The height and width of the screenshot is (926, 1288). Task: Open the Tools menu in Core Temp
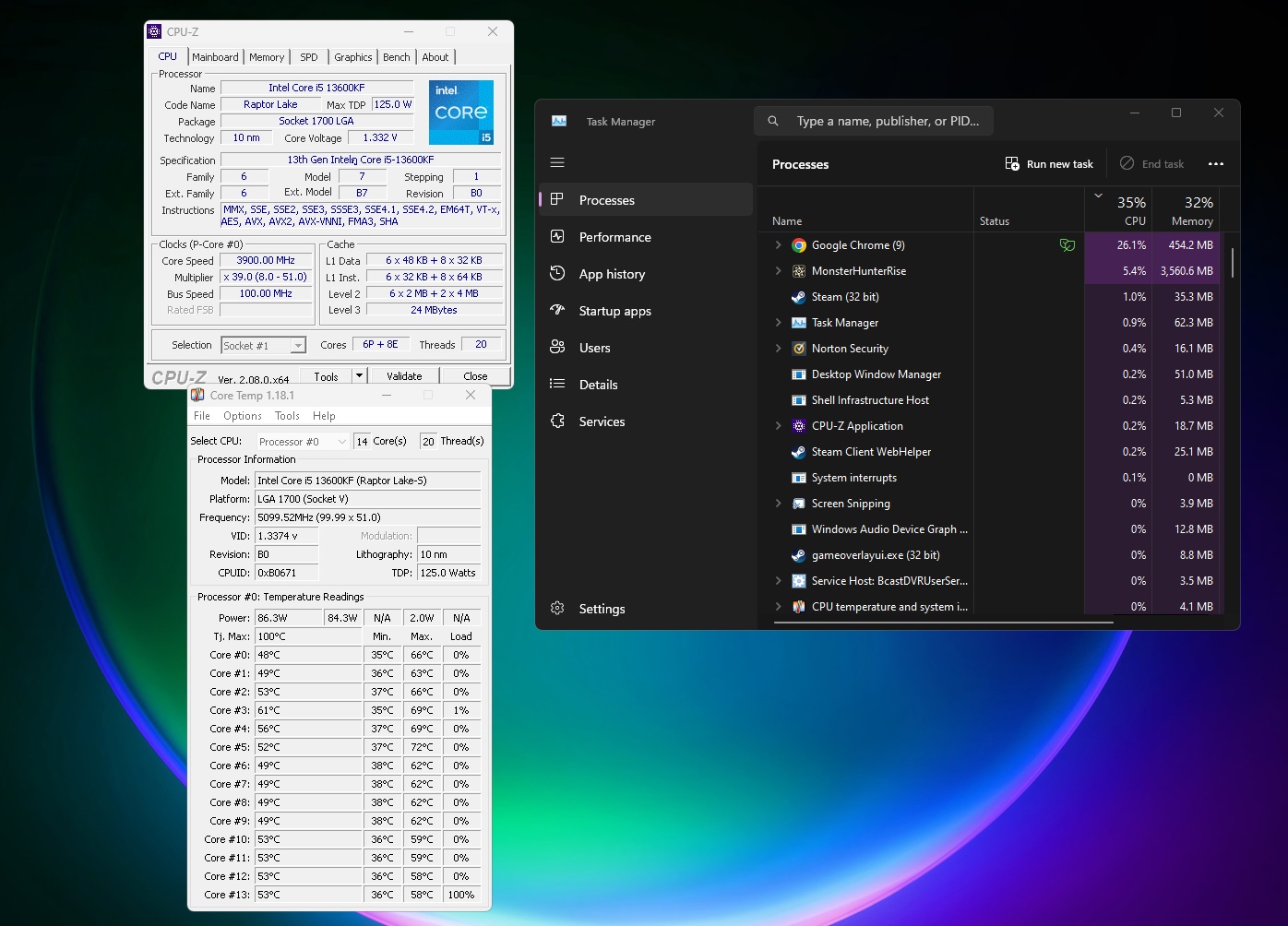pos(287,416)
